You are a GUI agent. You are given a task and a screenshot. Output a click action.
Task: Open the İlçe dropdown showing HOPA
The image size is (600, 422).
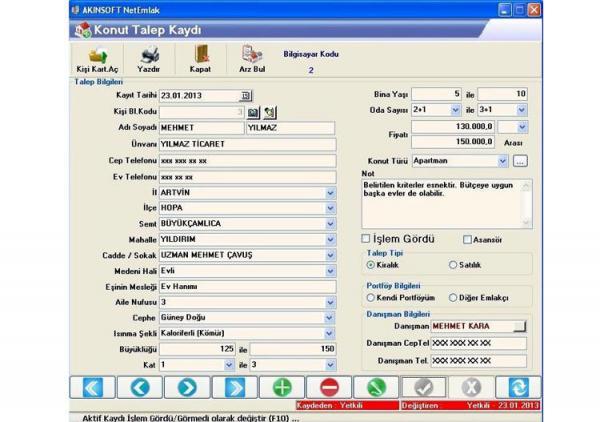pos(330,208)
